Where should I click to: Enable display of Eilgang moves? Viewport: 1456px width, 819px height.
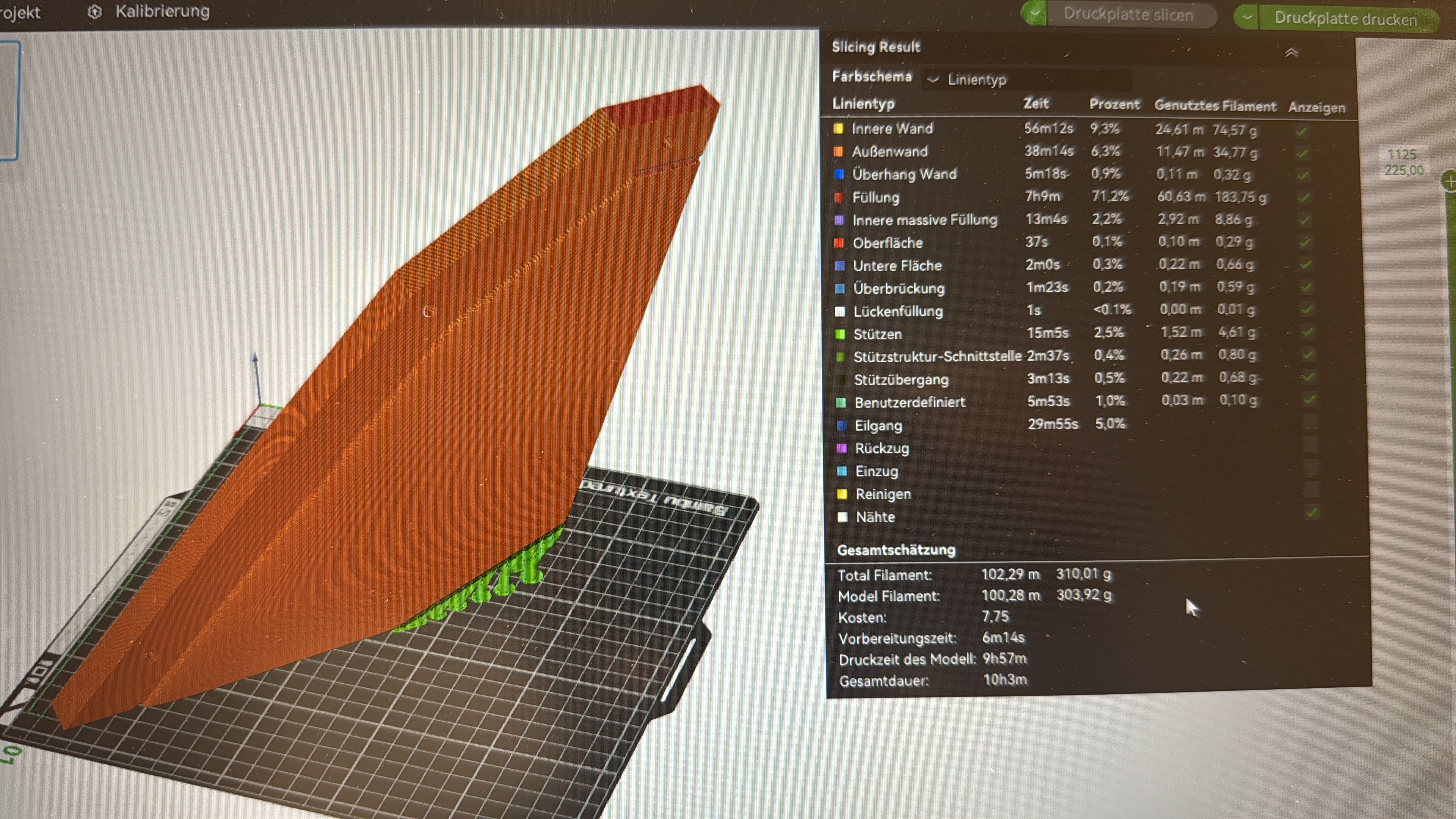click(1310, 422)
